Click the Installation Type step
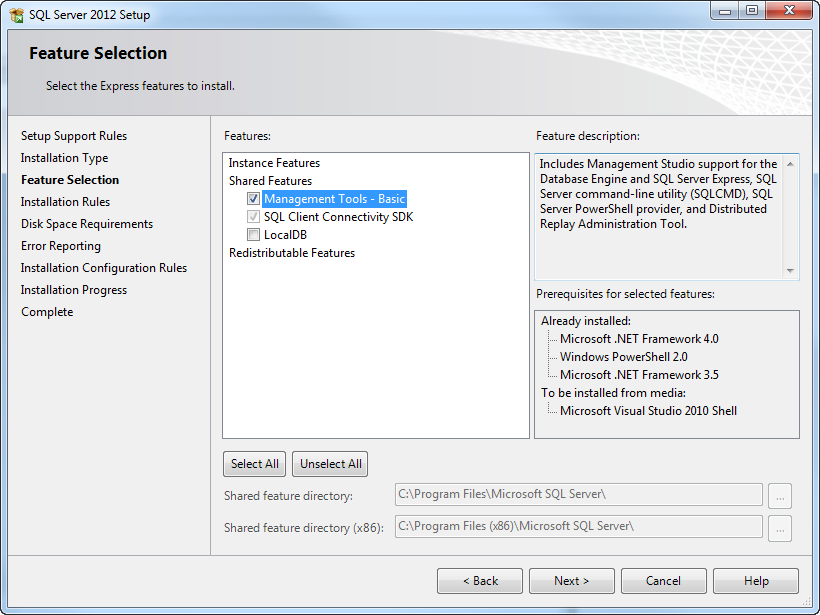820x615 pixels. click(x=64, y=158)
